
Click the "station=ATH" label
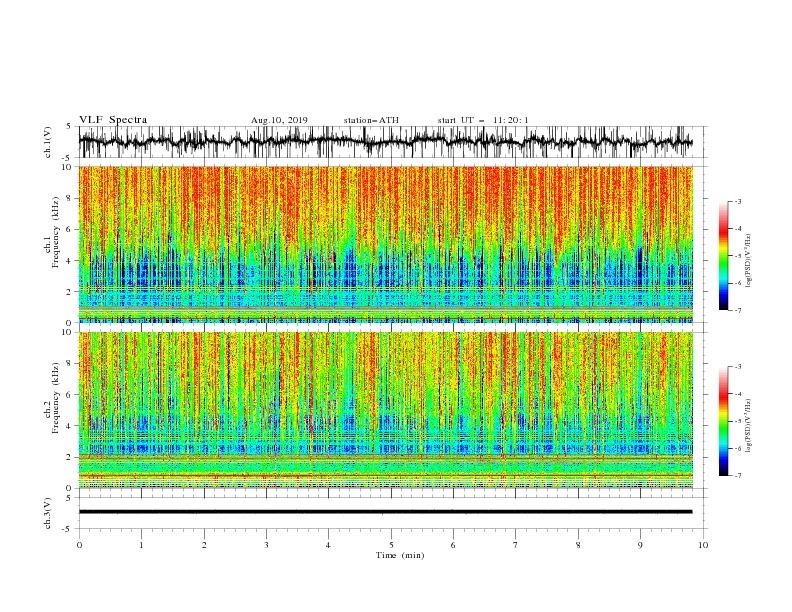(371, 120)
